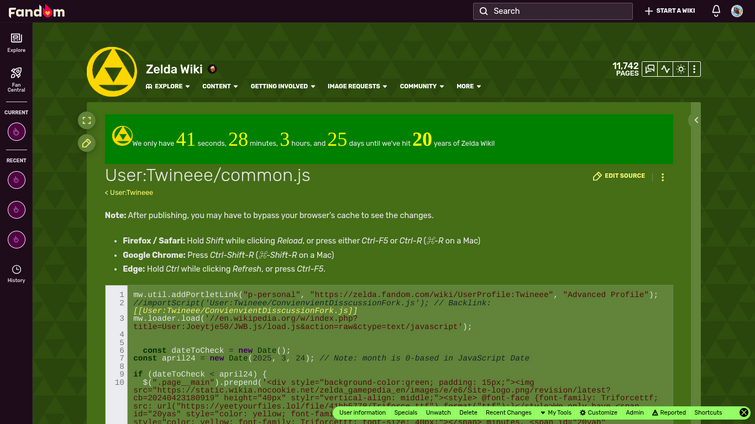
Task: Follow the User:Twineee backlink
Action: pos(131,193)
